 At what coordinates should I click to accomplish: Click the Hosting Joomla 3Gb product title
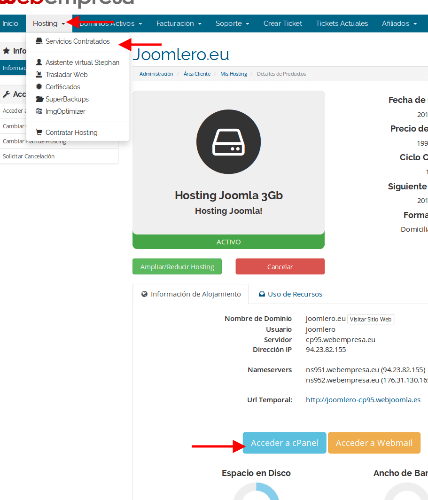[229, 195]
